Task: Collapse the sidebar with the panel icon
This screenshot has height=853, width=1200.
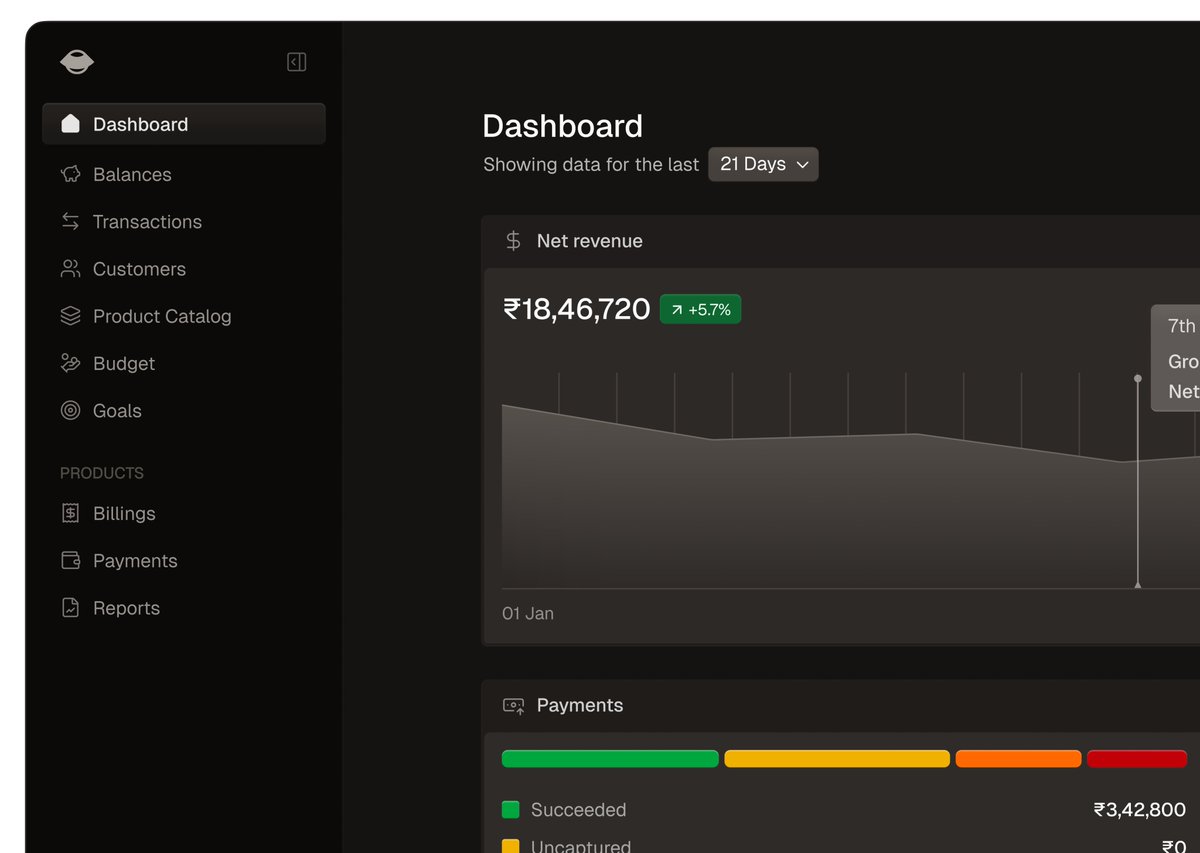Action: (x=297, y=62)
